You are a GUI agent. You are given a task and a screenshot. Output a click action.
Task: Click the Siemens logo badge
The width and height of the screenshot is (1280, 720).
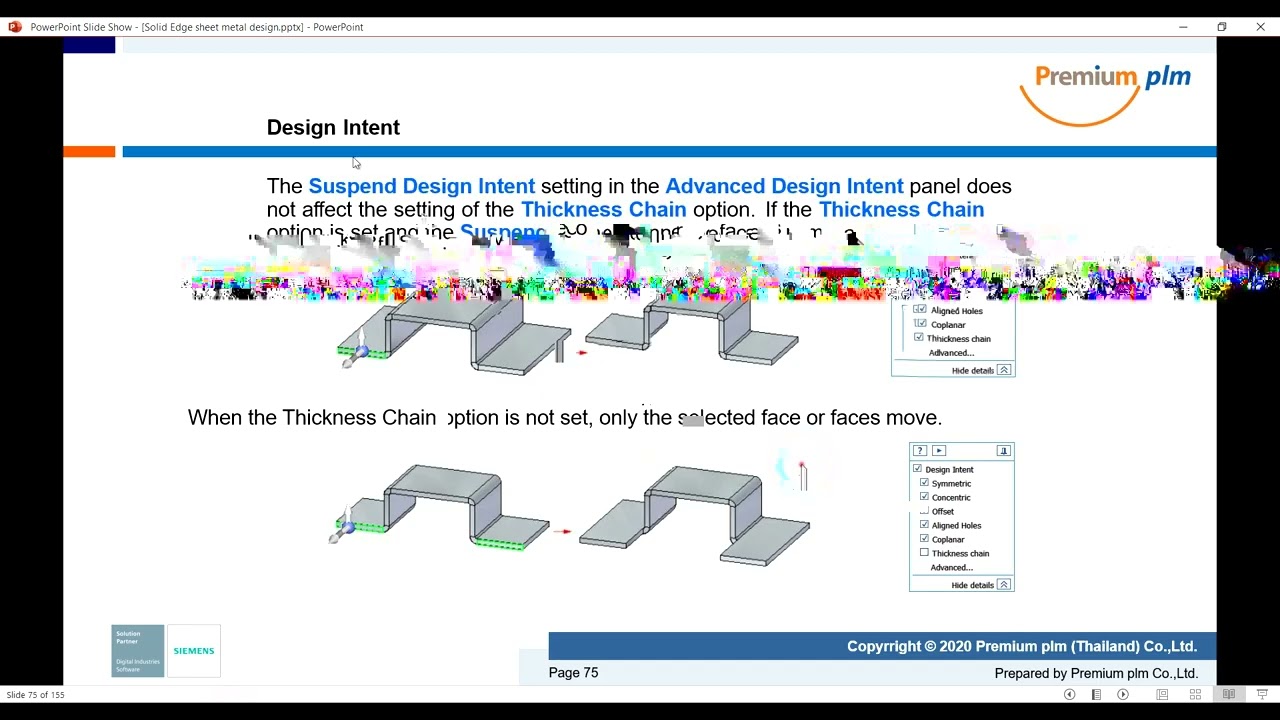coord(194,651)
